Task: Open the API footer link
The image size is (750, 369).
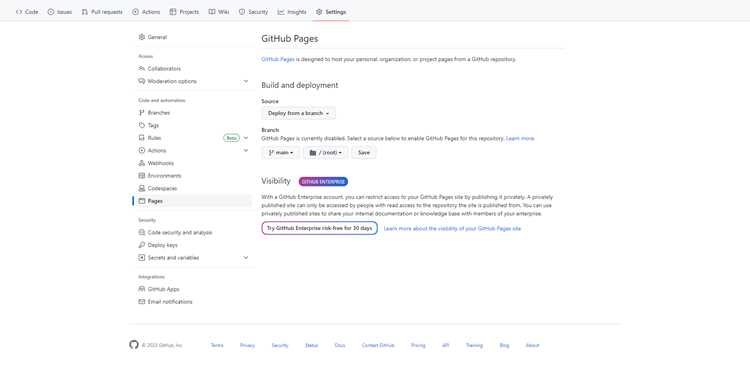Action: (x=445, y=345)
